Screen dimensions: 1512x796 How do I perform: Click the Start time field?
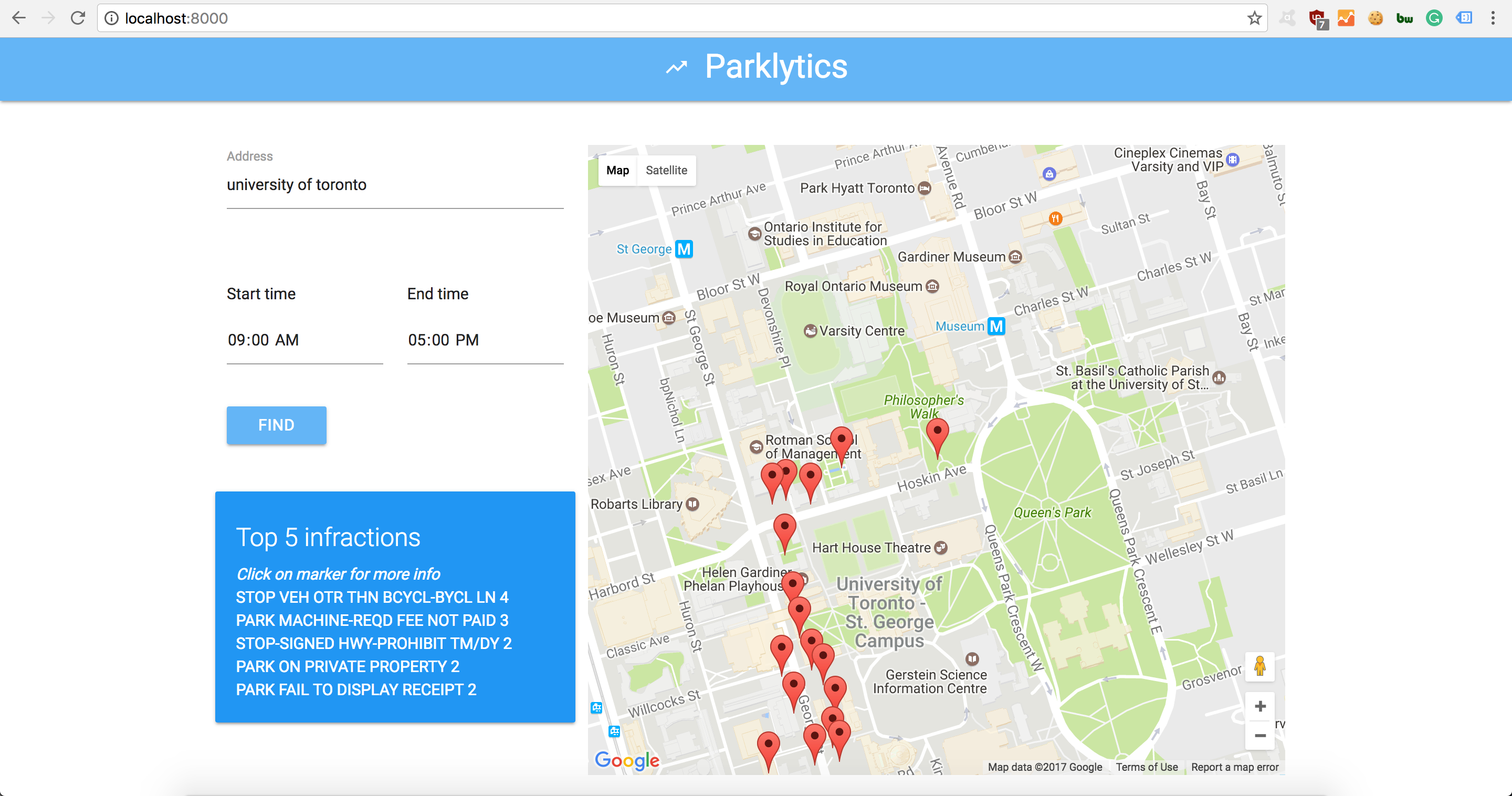(x=304, y=340)
